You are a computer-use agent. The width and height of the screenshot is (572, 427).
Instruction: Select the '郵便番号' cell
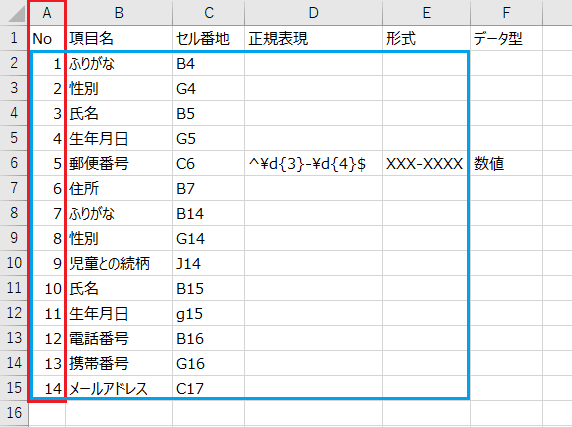click(x=119, y=163)
